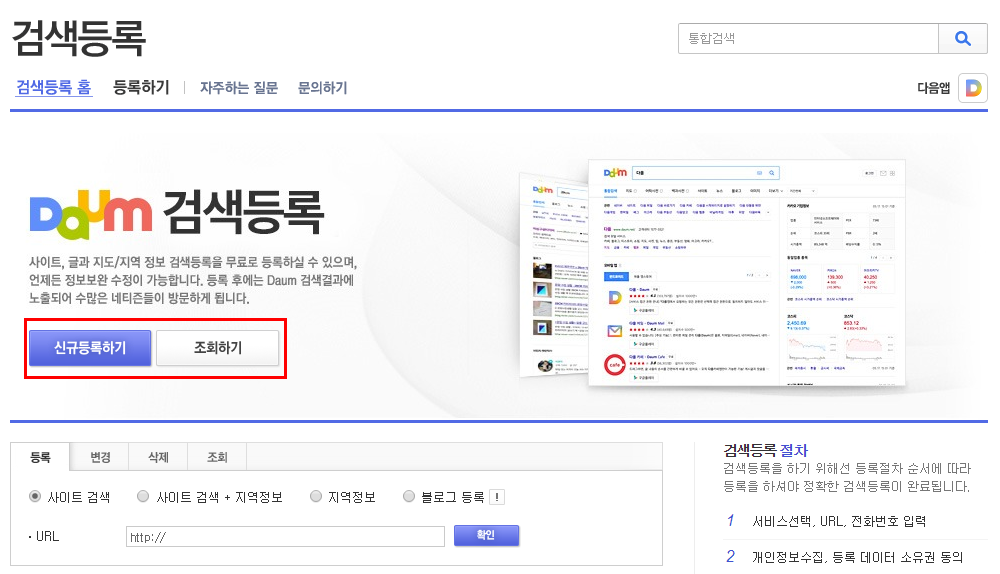
Task: Open 자주하는 질문 page
Action: (239, 87)
